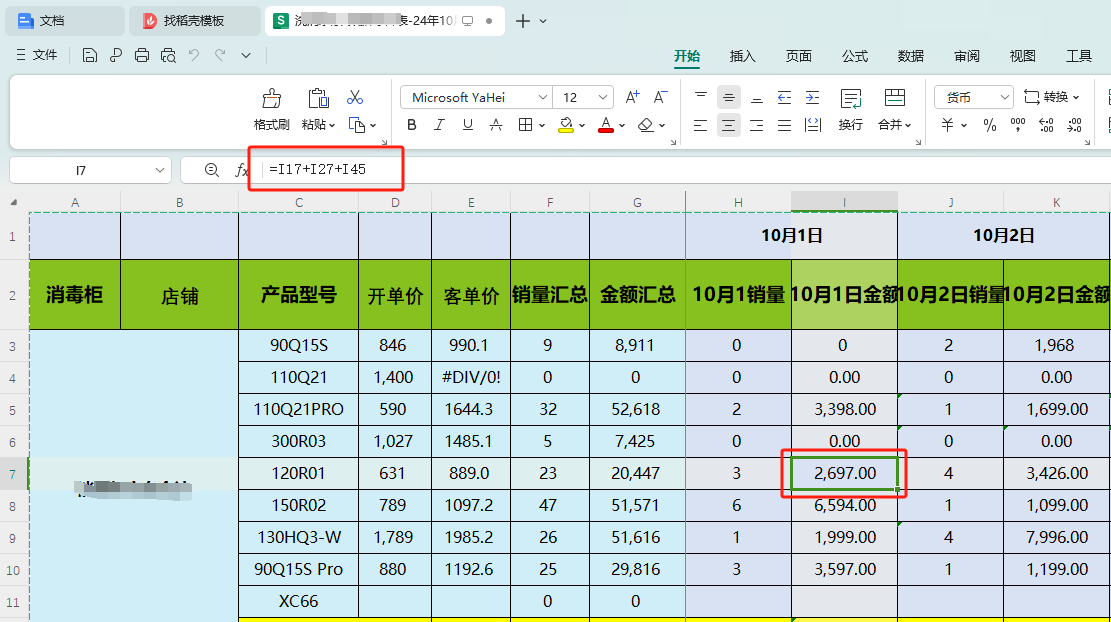Click the Format Painter (格式刷) icon
1111x622 pixels.
271,99
